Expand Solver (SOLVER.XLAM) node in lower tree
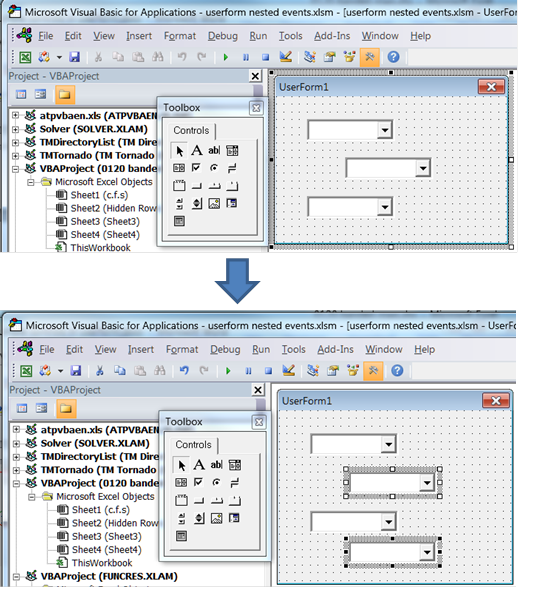The image size is (548, 604). click(x=16, y=443)
